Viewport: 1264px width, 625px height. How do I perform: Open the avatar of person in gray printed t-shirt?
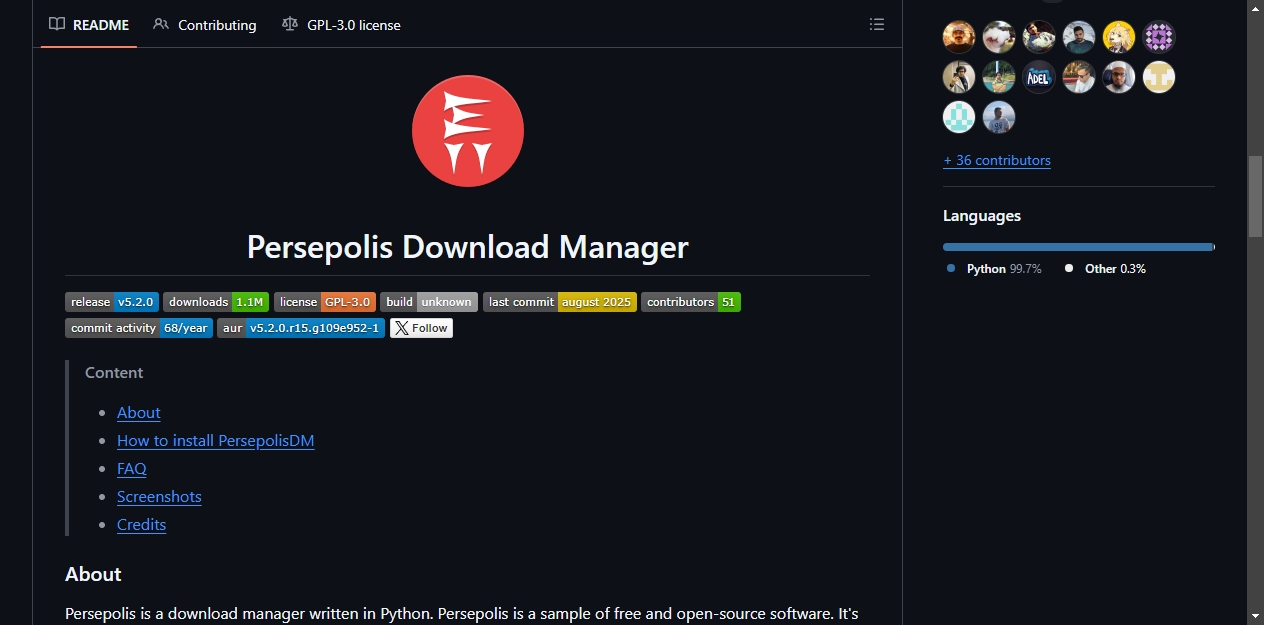999,117
